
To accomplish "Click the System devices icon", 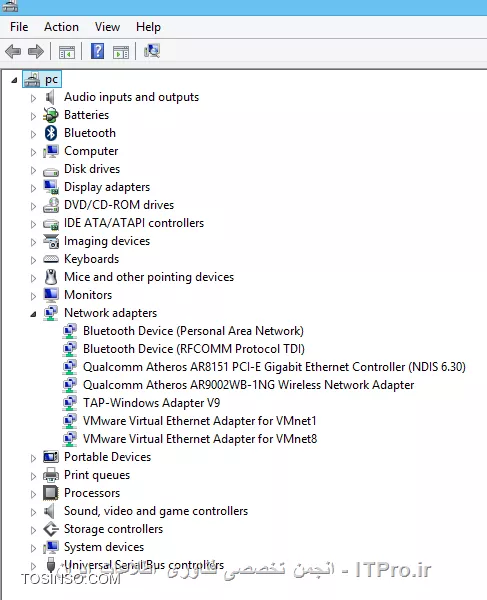I will tap(50, 547).
